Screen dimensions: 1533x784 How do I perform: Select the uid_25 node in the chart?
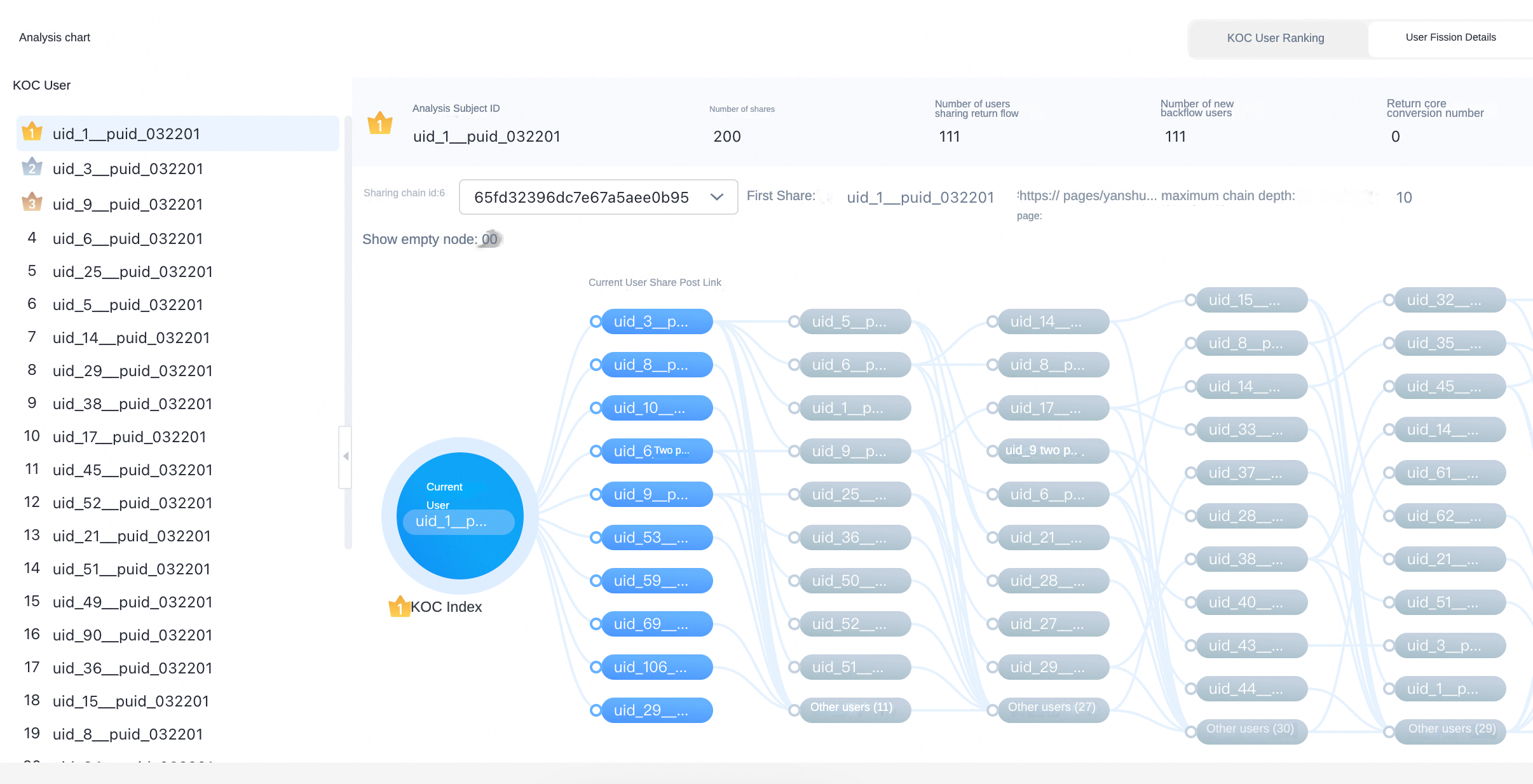855,494
